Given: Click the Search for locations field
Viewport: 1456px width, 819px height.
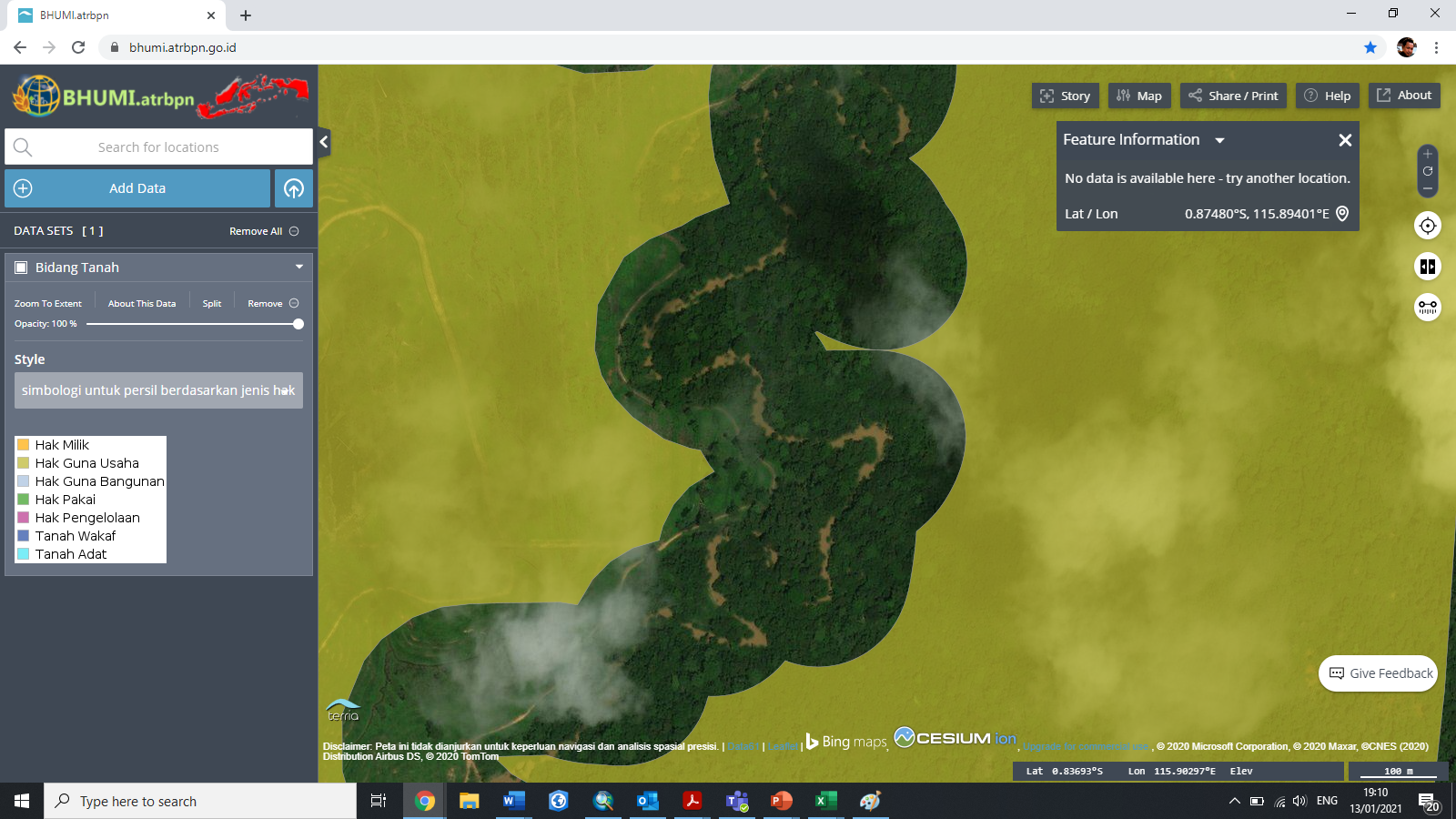Looking at the screenshot, I should click(x=158, y=147).
